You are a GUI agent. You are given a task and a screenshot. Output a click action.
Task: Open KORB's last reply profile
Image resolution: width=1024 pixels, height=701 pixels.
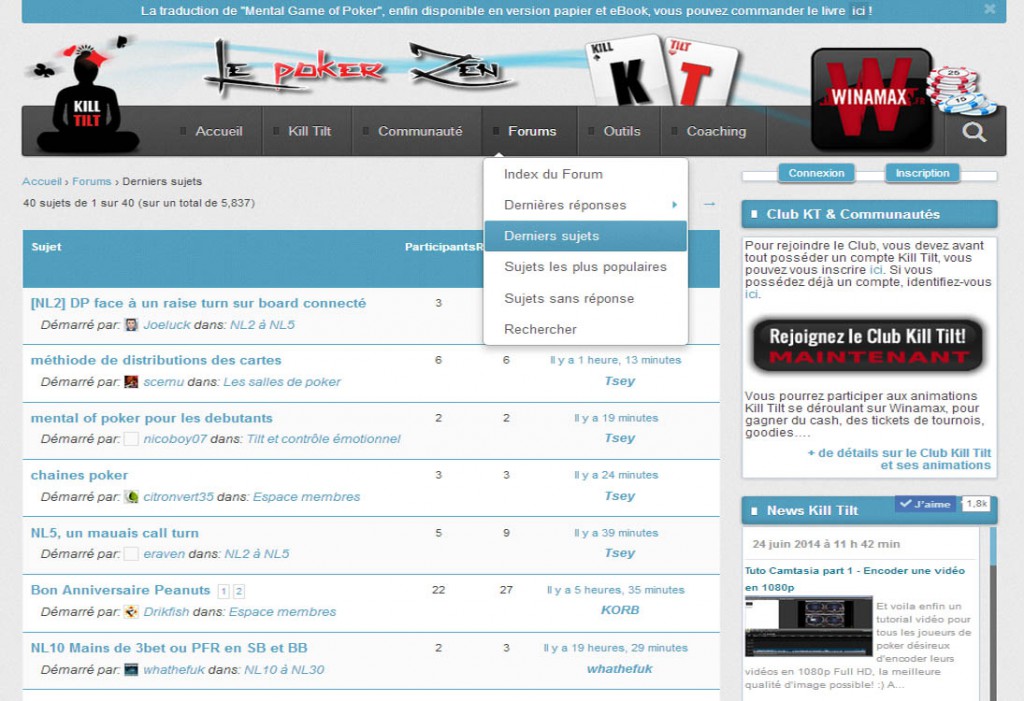click(x=620, y=610)
